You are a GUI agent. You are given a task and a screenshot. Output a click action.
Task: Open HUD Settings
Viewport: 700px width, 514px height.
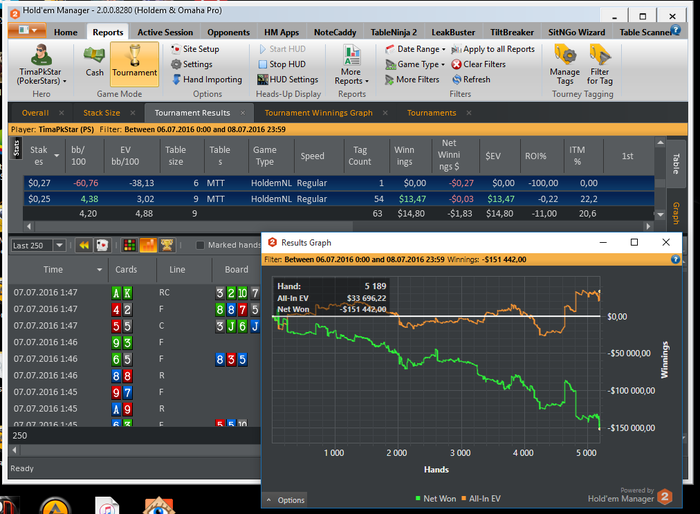[x=288, y=79]
